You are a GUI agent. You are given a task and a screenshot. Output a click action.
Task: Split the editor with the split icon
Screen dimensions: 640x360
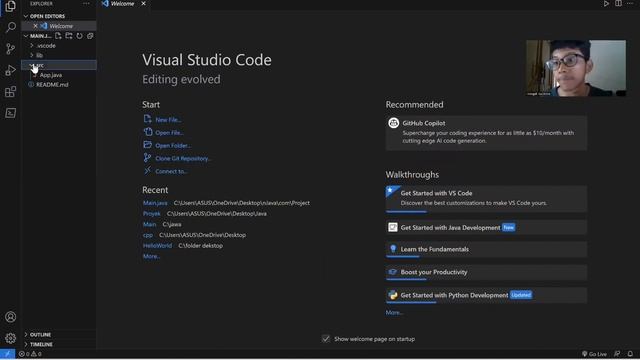[618, 4]
